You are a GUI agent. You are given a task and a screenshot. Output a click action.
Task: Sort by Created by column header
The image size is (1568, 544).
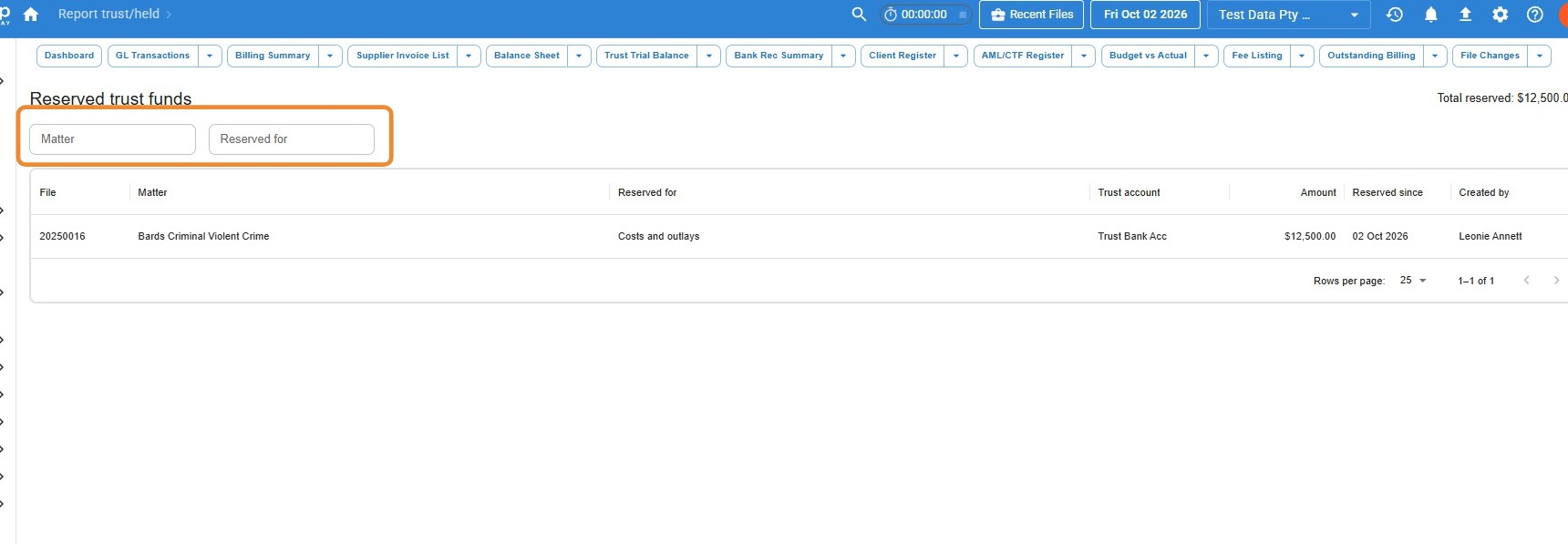pos(1483,192)
